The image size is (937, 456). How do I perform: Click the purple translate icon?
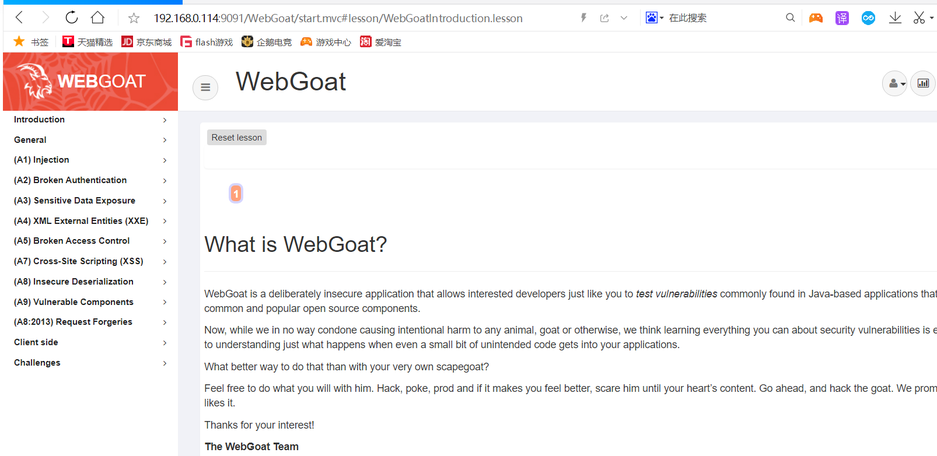842,18
